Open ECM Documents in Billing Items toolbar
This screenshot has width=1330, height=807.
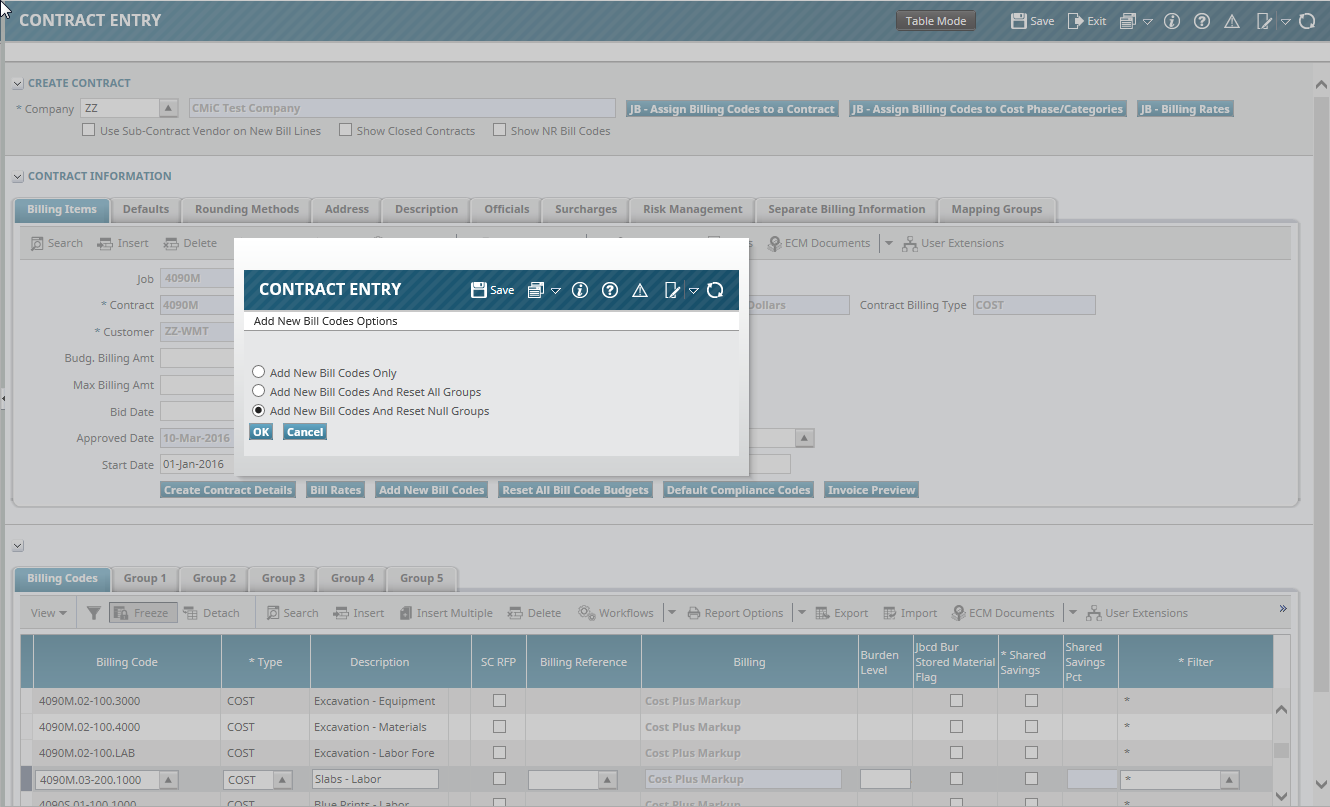tap(820, 243)
